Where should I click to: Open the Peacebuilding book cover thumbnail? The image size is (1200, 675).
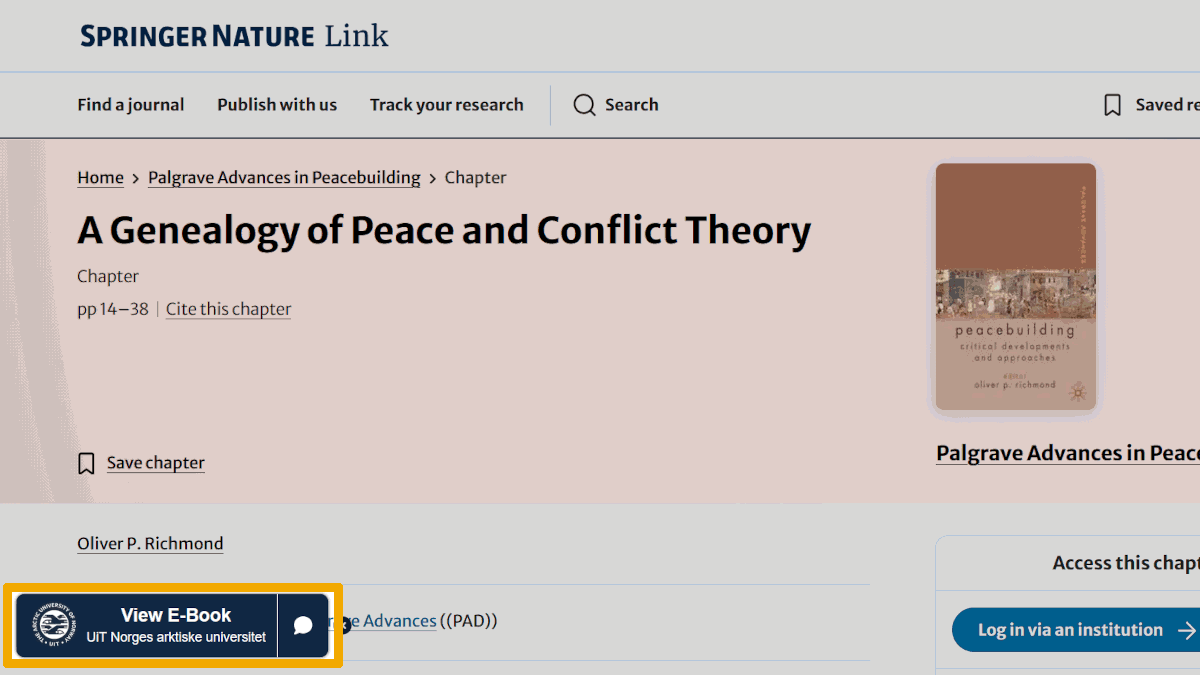pyautogui.click(x=1016, y=287)
